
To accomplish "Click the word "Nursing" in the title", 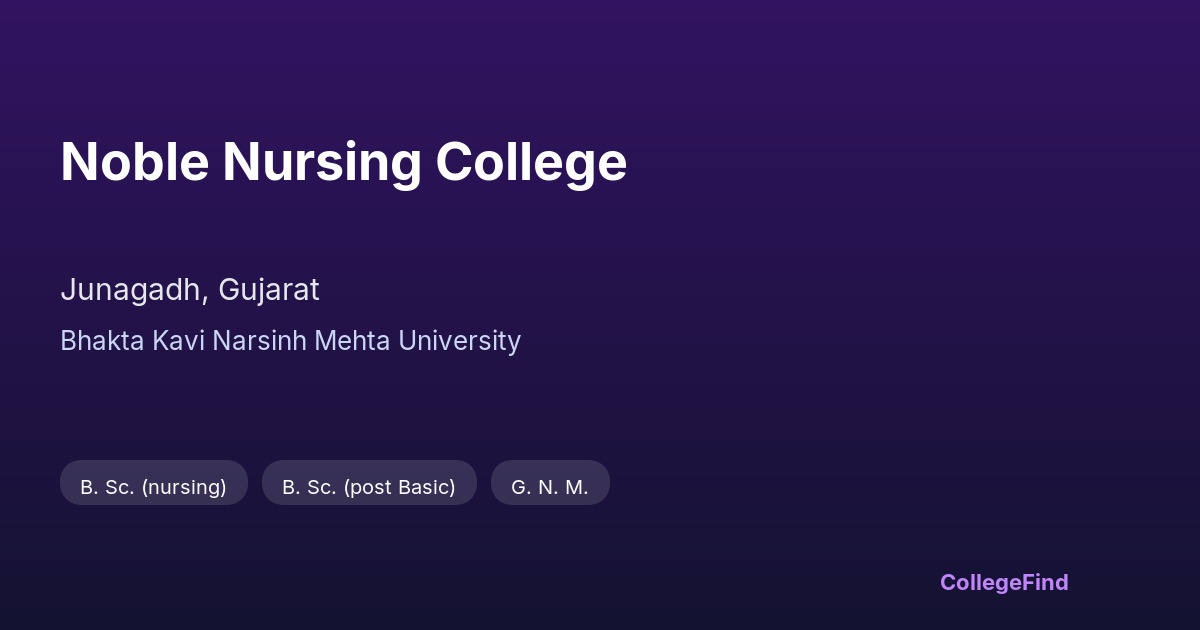I will pos(321,162).
